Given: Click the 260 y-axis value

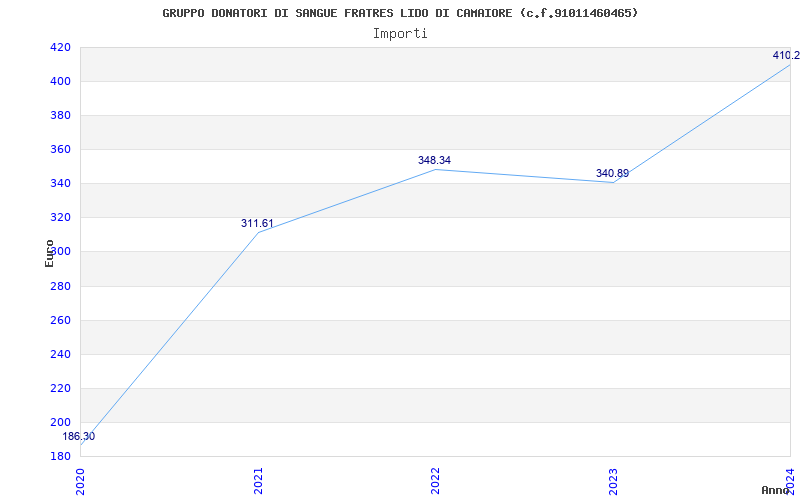Looking at the screenshot, I should 60,321.
